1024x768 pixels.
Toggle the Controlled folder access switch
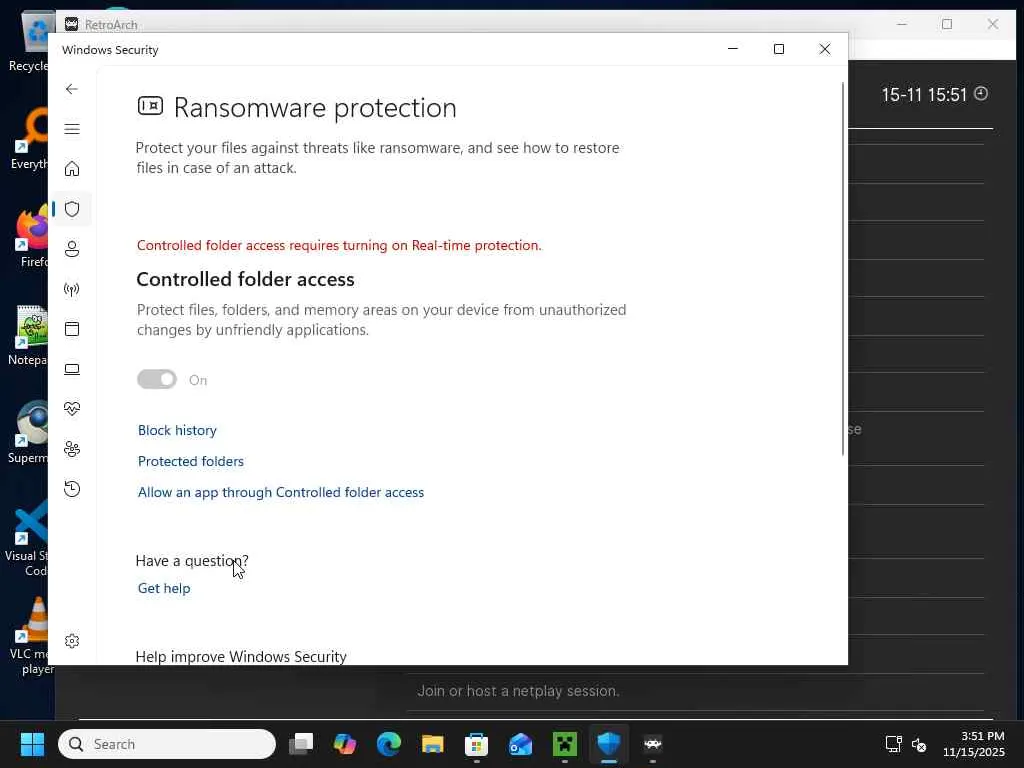point(157,379)
